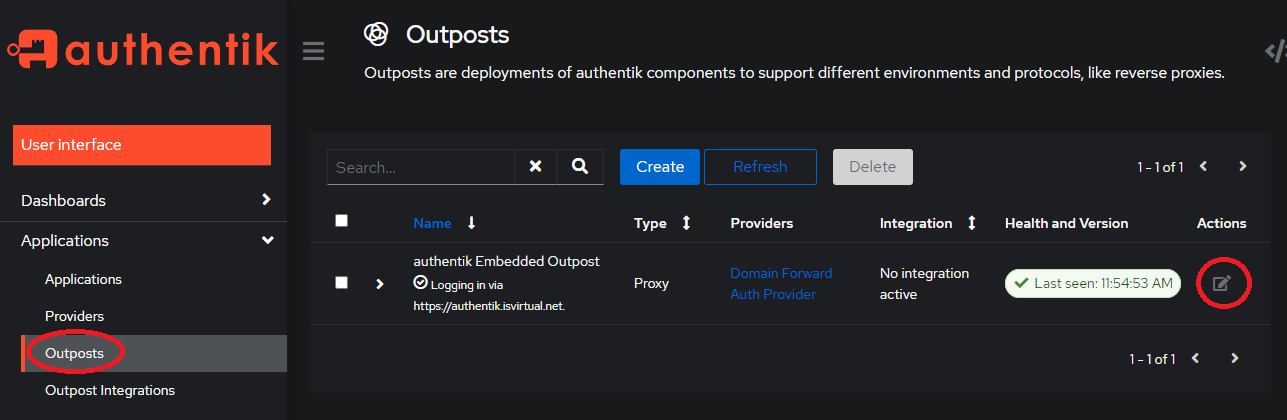
Task: Select Outposts in the sidebar
Action: point(74,353)
